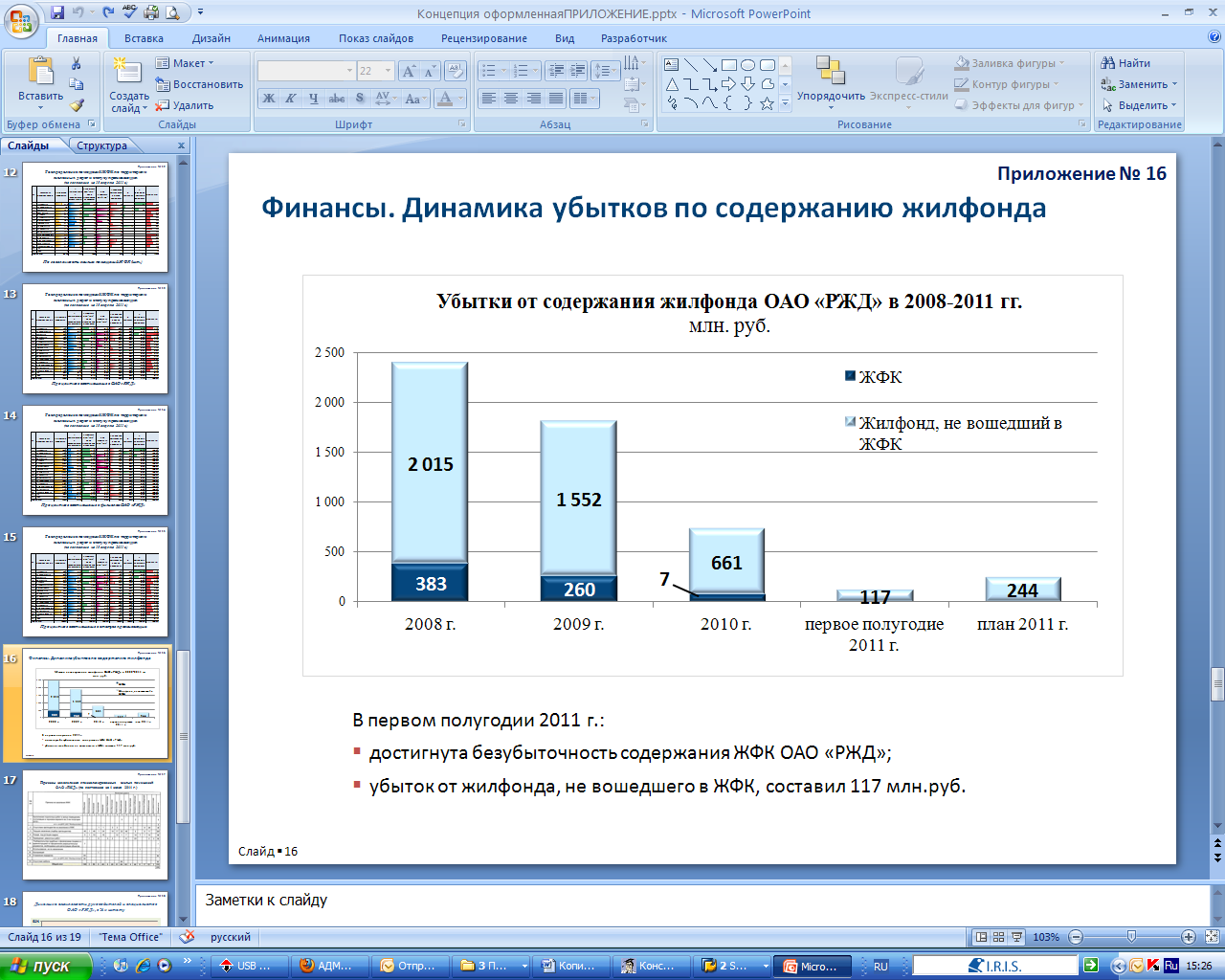Screen dimensions: 1225x980
Task: Decrease list indent level
Action: point(555,71)
